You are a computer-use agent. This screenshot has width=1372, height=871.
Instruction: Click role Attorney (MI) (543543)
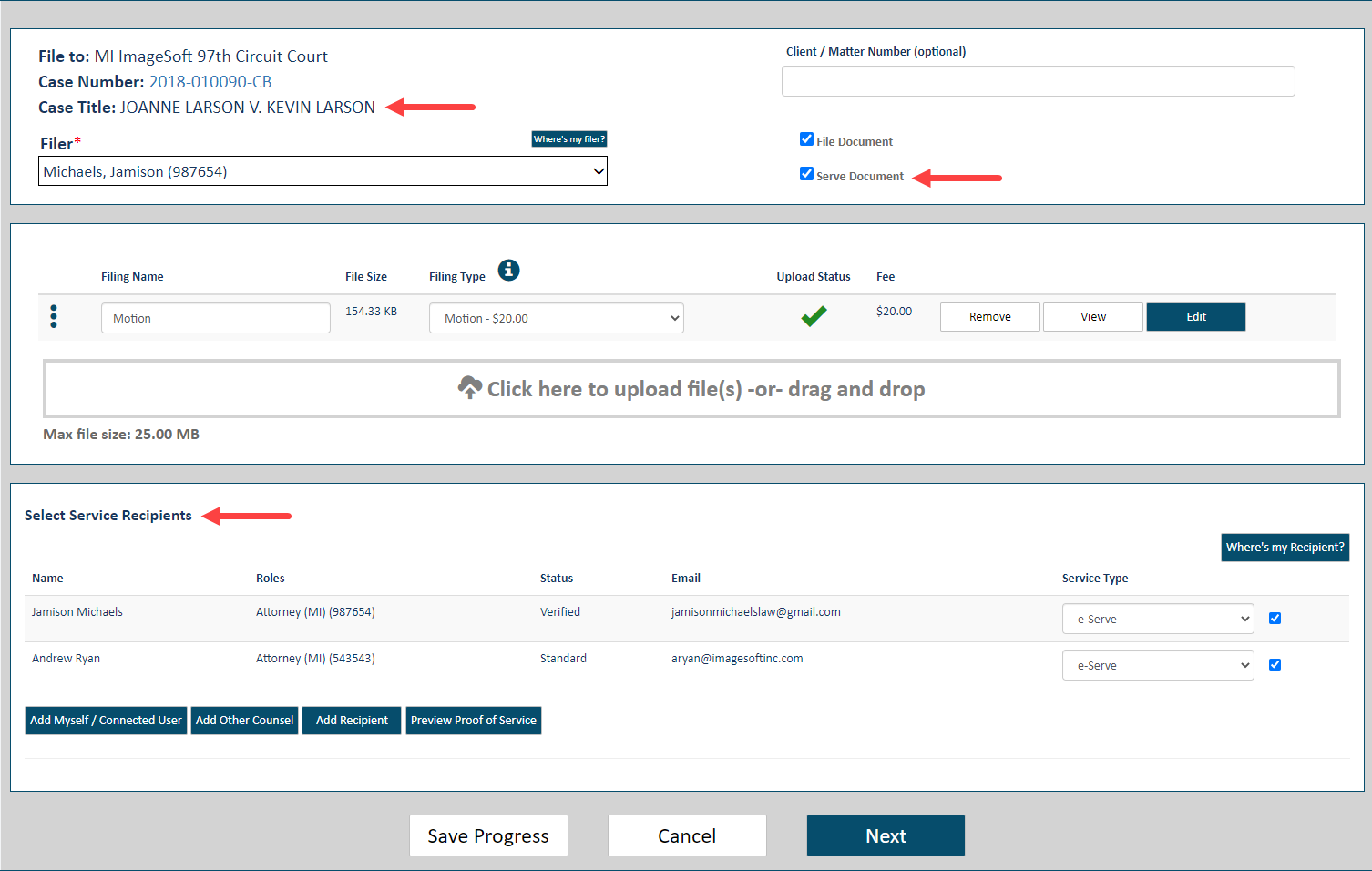pos(315,659)
